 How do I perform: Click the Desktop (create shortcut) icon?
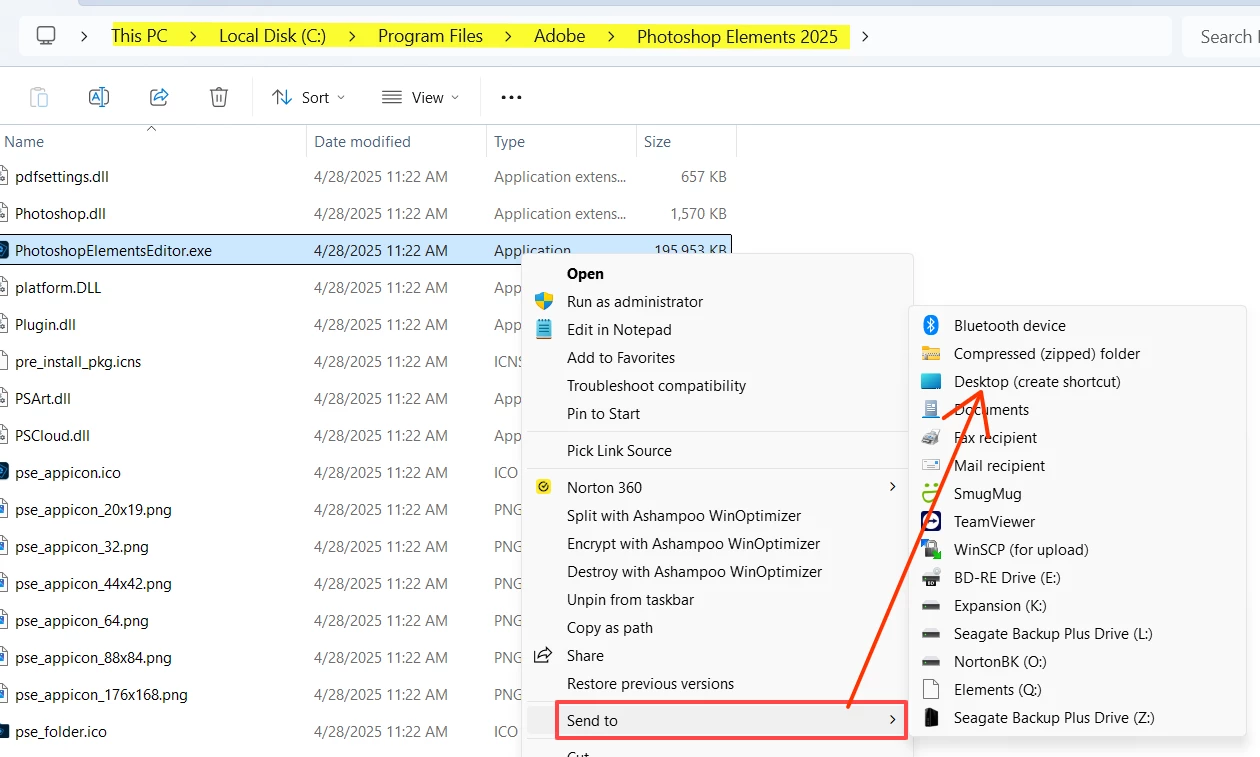(x=931, y=381)
